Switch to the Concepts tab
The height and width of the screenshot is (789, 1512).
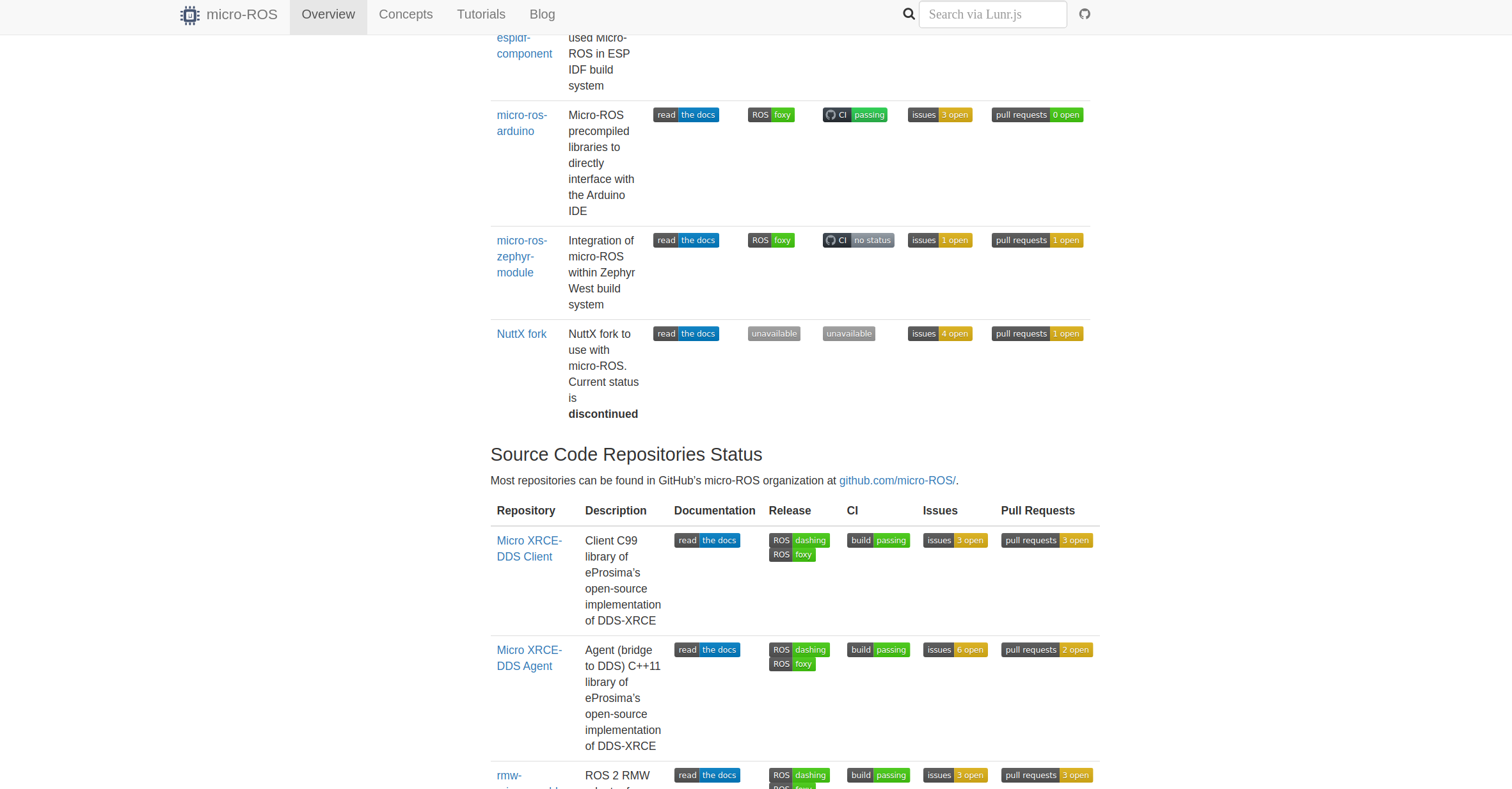406,14
